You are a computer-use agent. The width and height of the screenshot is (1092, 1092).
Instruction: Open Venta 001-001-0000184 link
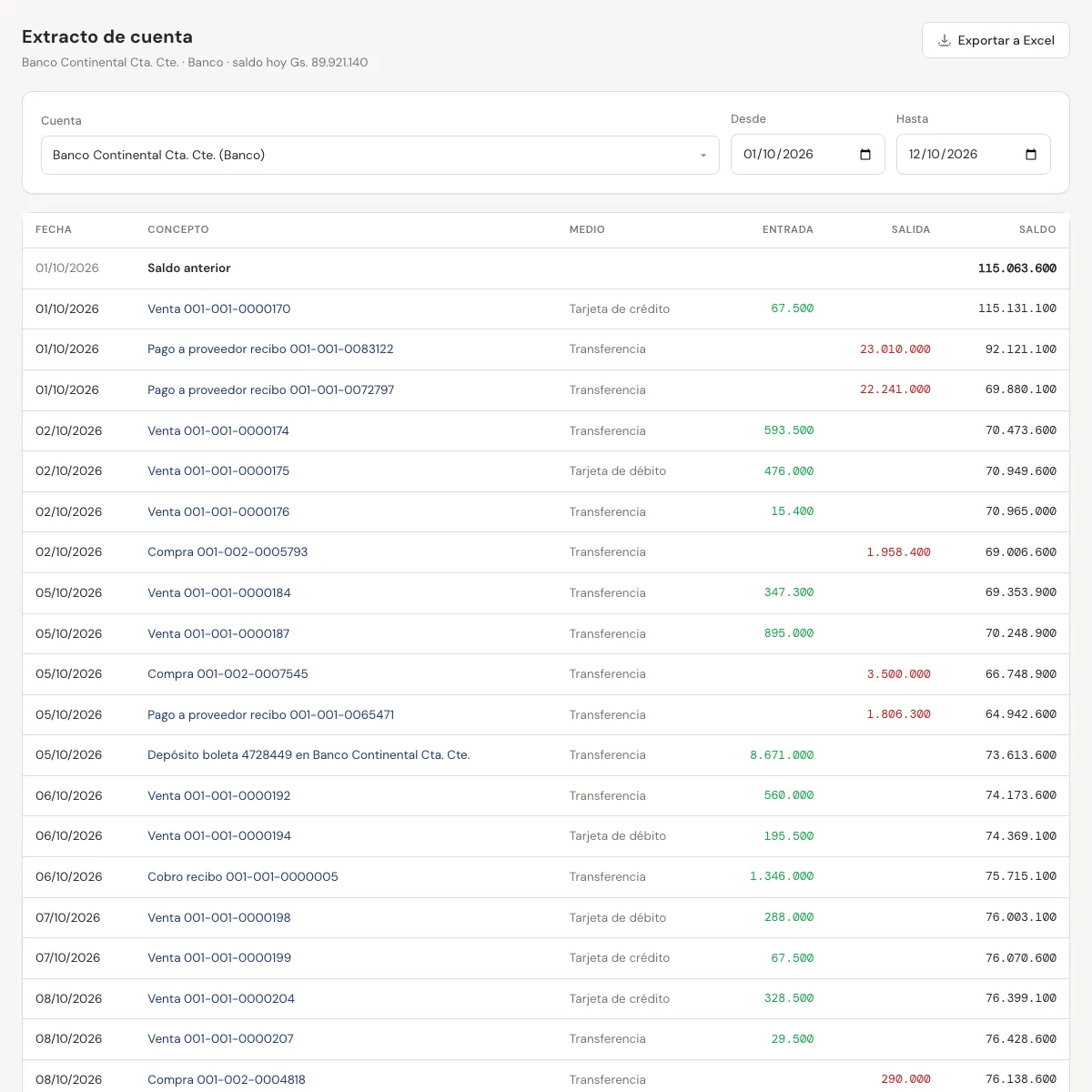coord(219,592)
